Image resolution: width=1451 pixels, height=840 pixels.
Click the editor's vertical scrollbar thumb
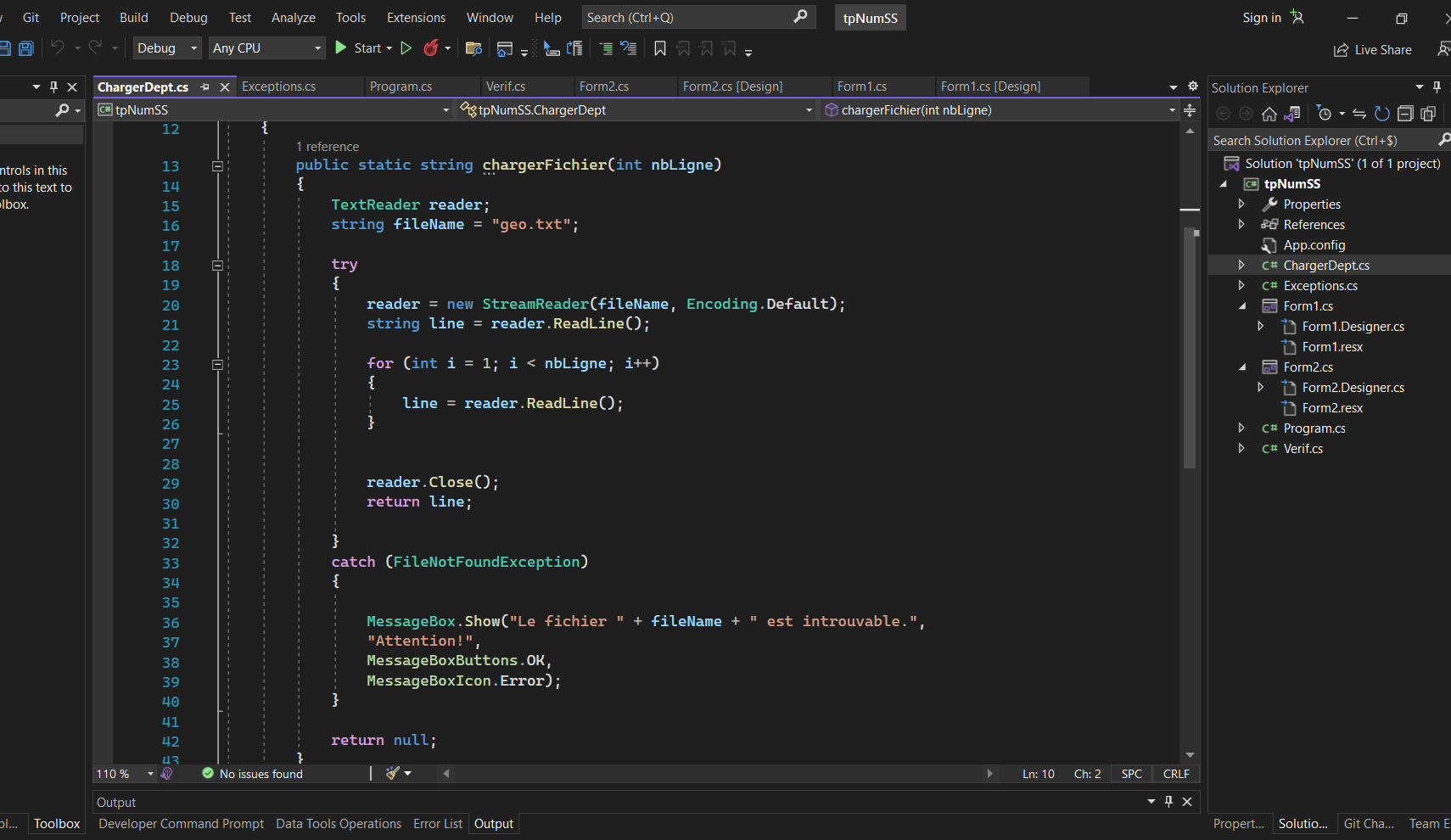pyautogui.click(x=1190, y=348)
